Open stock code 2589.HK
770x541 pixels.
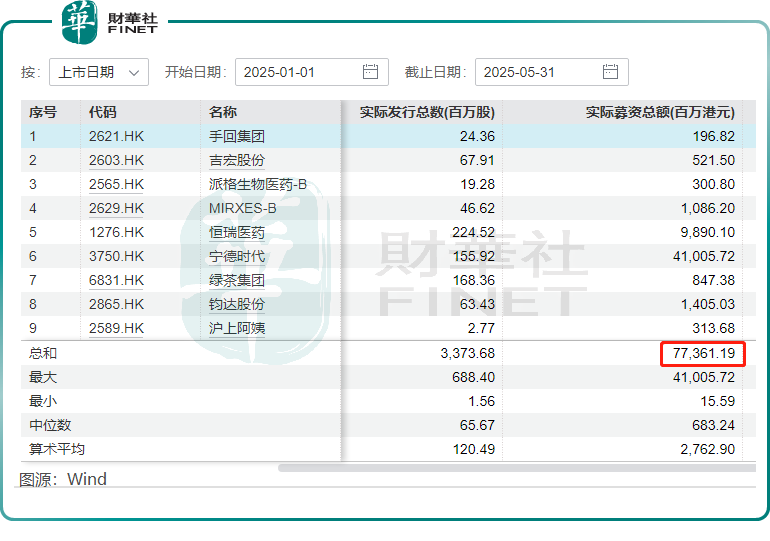coord(116,328)
